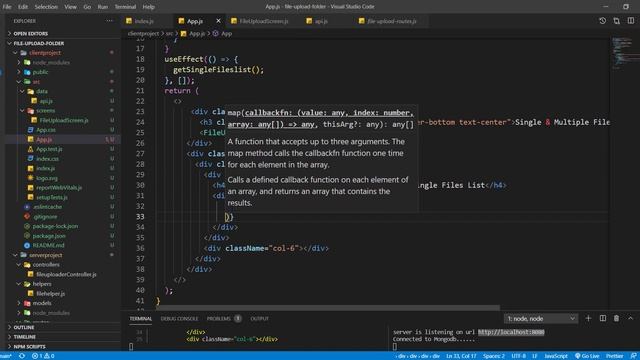Maximize the panel with the chevron-up icon
Image resolution: width=640 pixels, height=360 pixels.
[x=631, y=318]
